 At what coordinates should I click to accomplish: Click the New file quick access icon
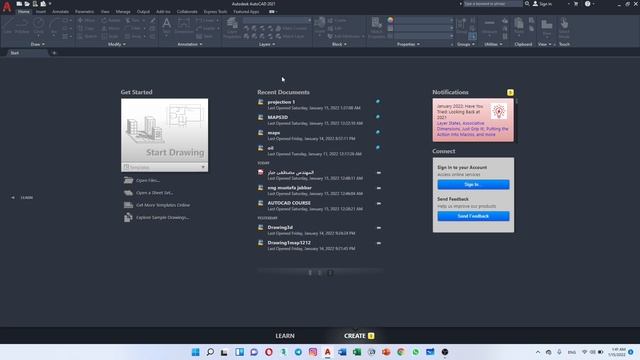click(x=19, y=4)
